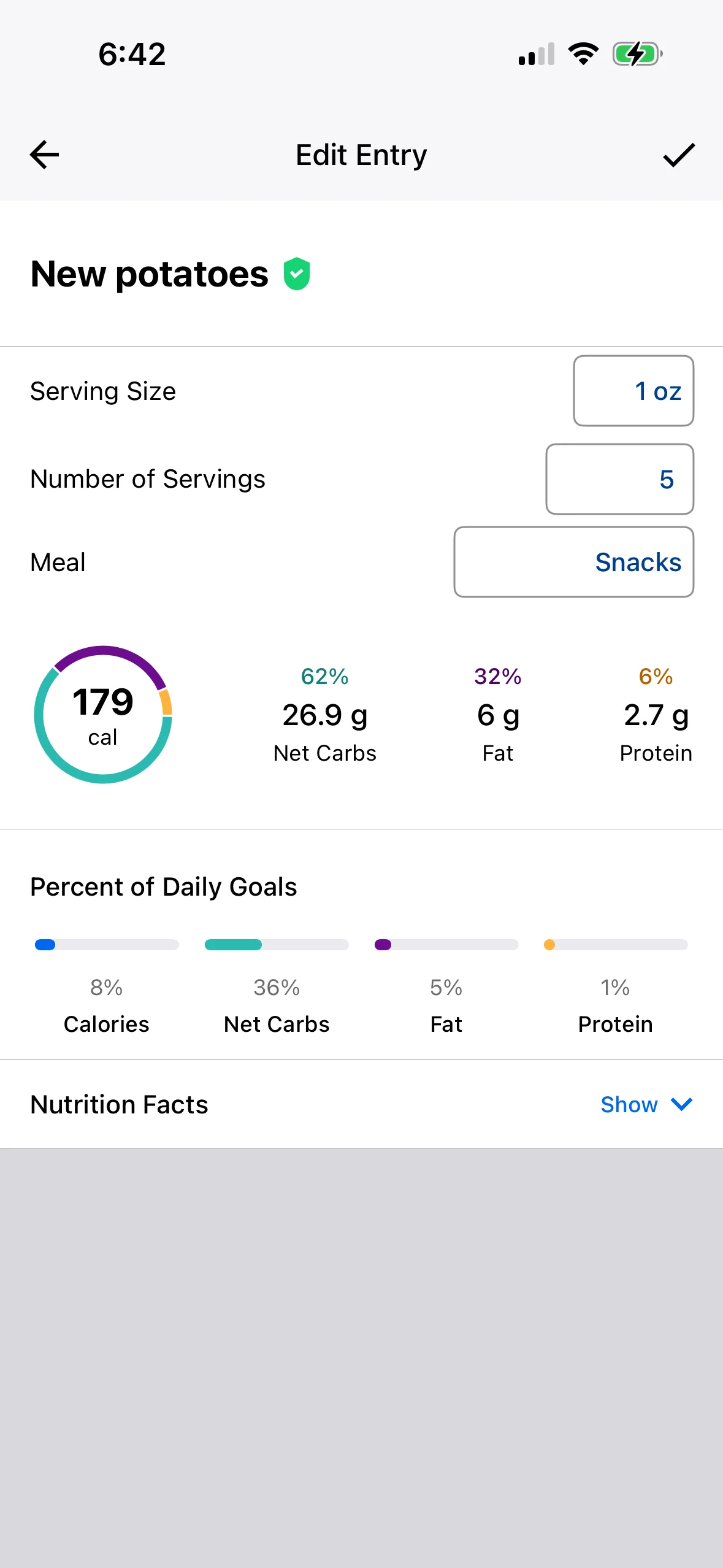Tap the battery charging icon

(x=637, y=54)
